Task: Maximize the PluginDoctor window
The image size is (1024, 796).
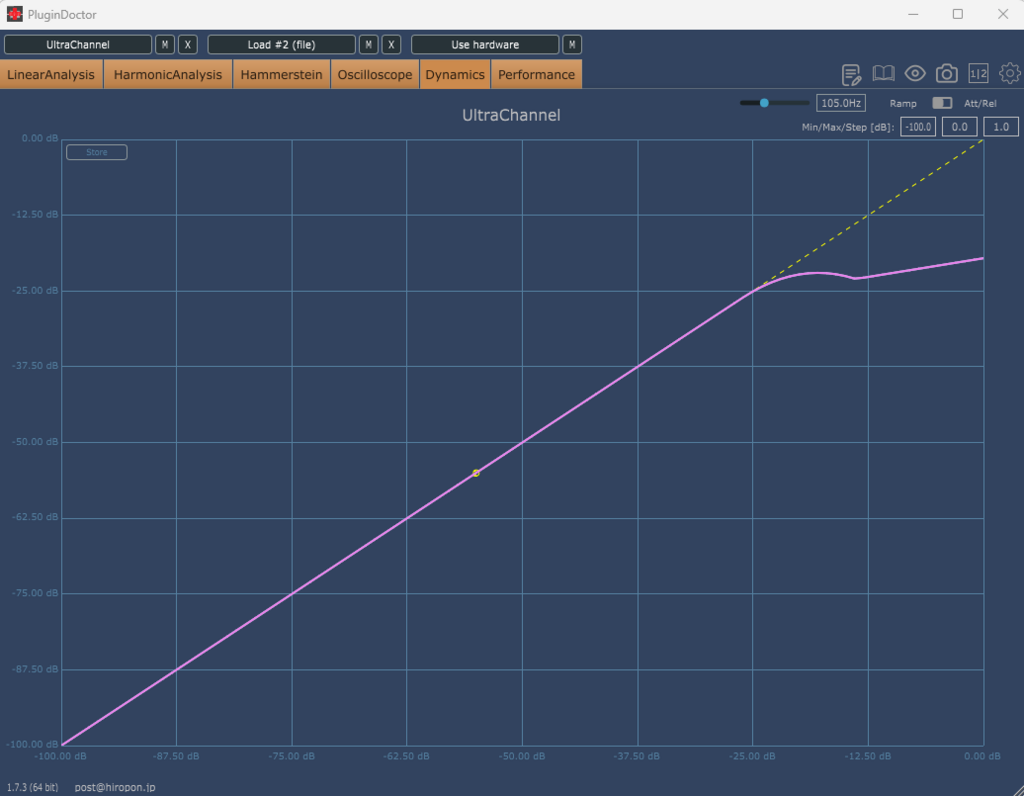Action: (957, 14)
